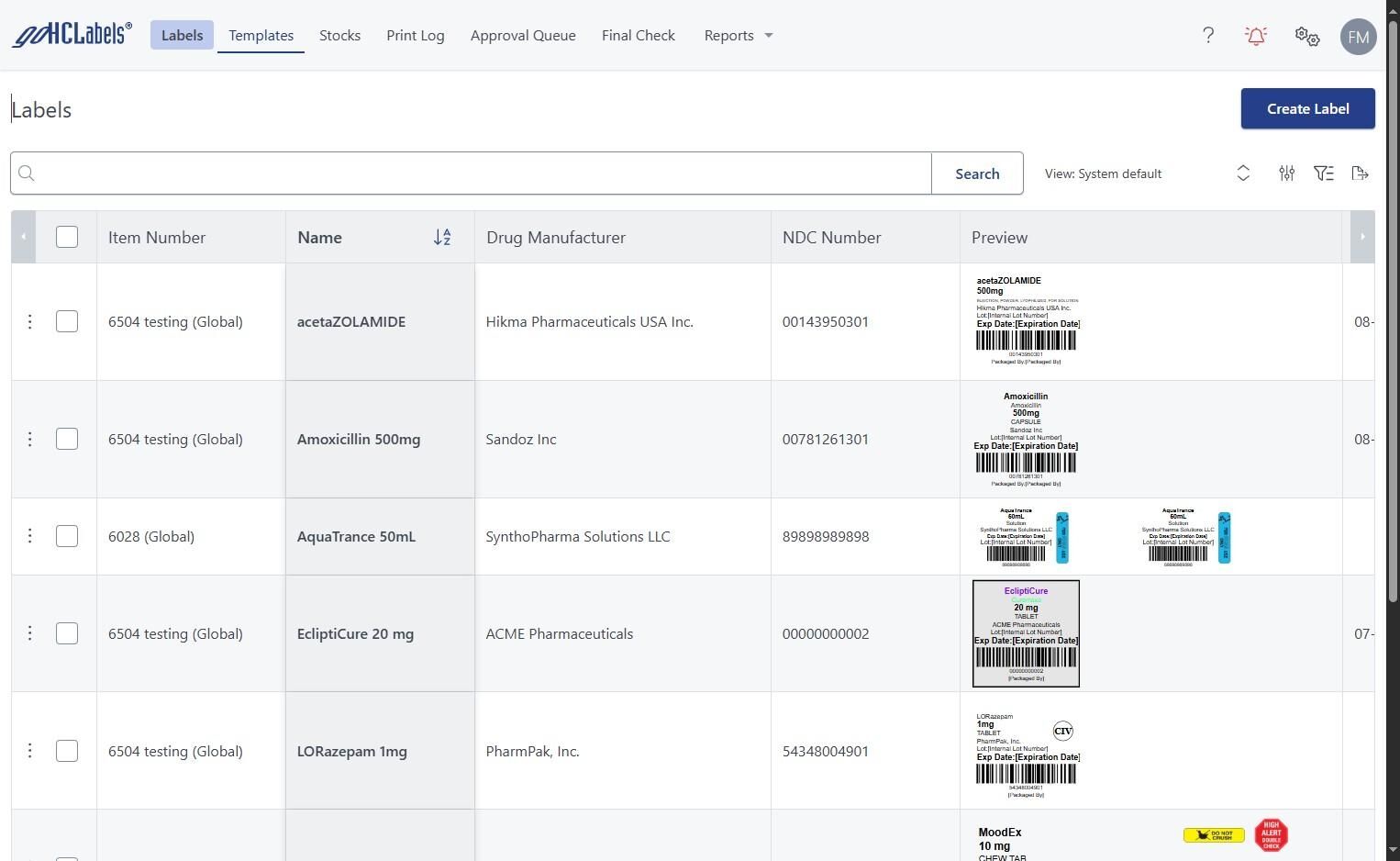Click the Create Label button
The height and width of the screenshot is (861, 1400).
coord(1307,108)
